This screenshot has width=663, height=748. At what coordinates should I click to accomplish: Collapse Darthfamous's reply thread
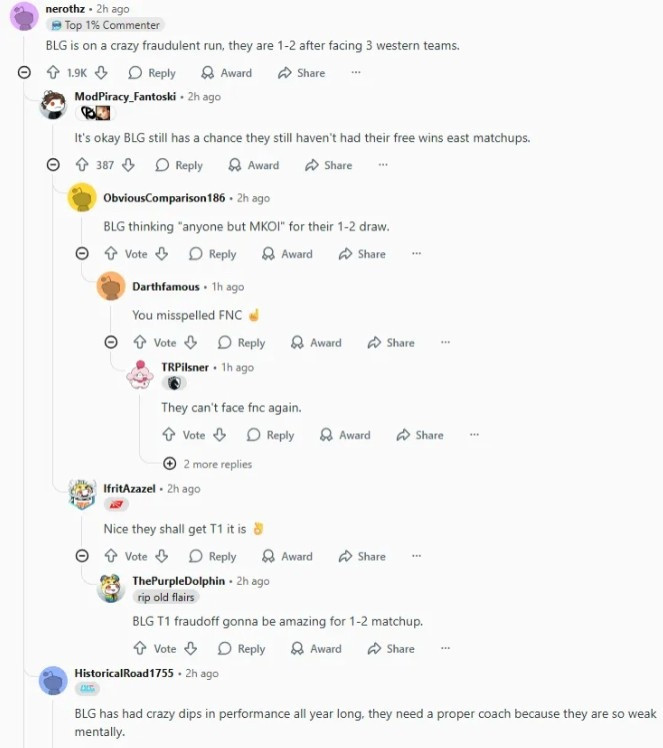(x=111, y=343)
